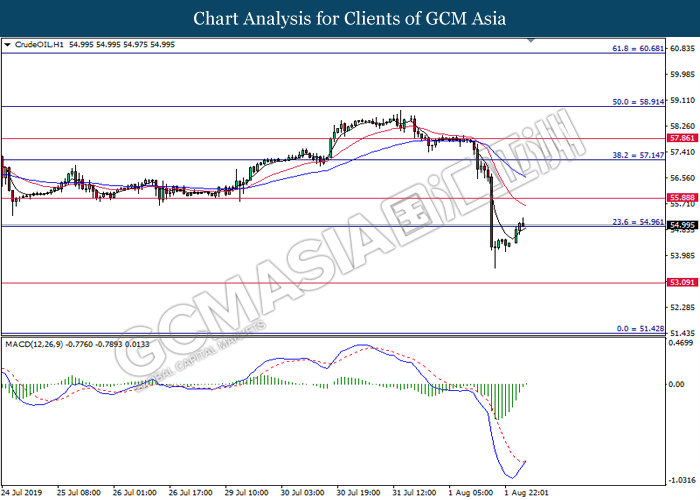This screenshot has height=500, width=700.
Task: Click the 60.835 price scale value
Action: [x=683, y=48]
